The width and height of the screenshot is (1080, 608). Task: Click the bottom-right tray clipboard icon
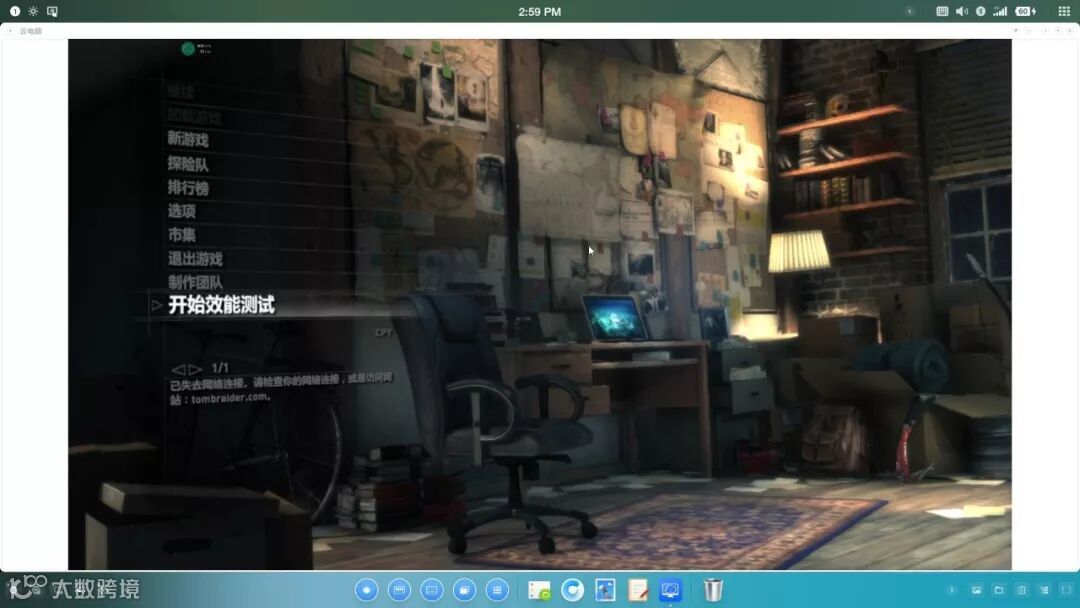(1021, 590)
